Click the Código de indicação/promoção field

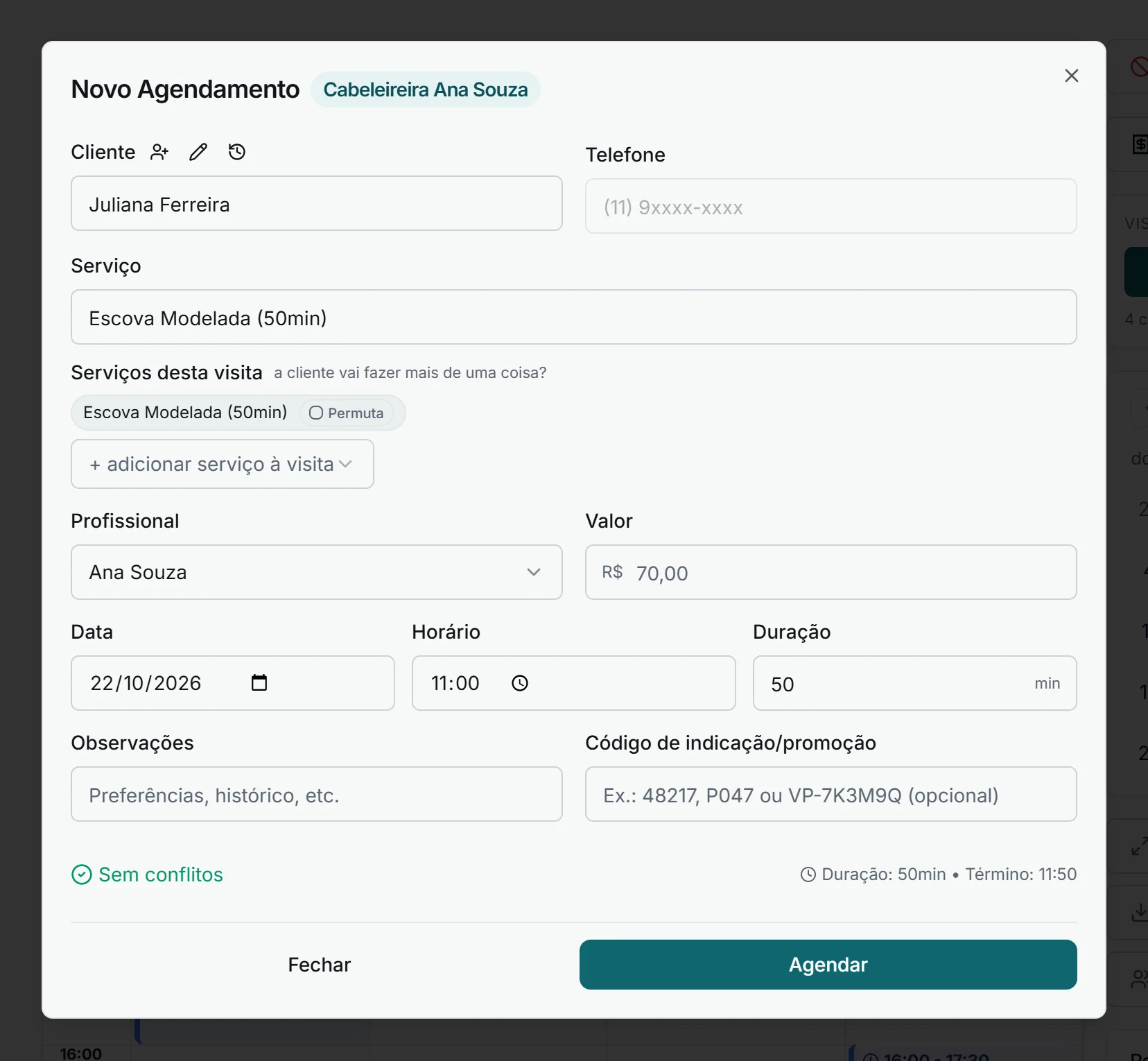coord(831,794)
